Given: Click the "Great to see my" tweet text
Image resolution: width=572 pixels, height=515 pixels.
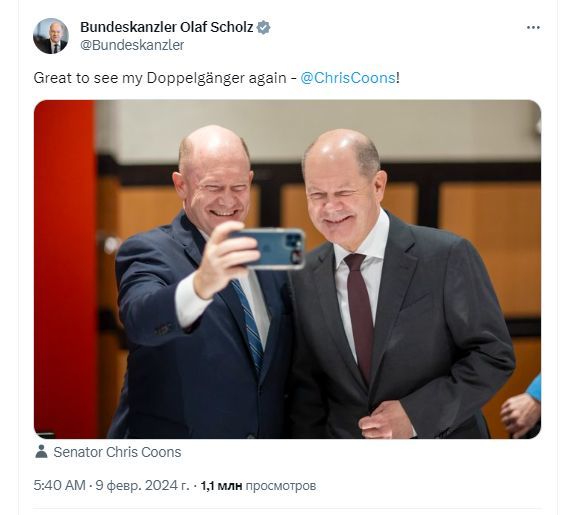Looking at the screenshot, I should 88,78.
